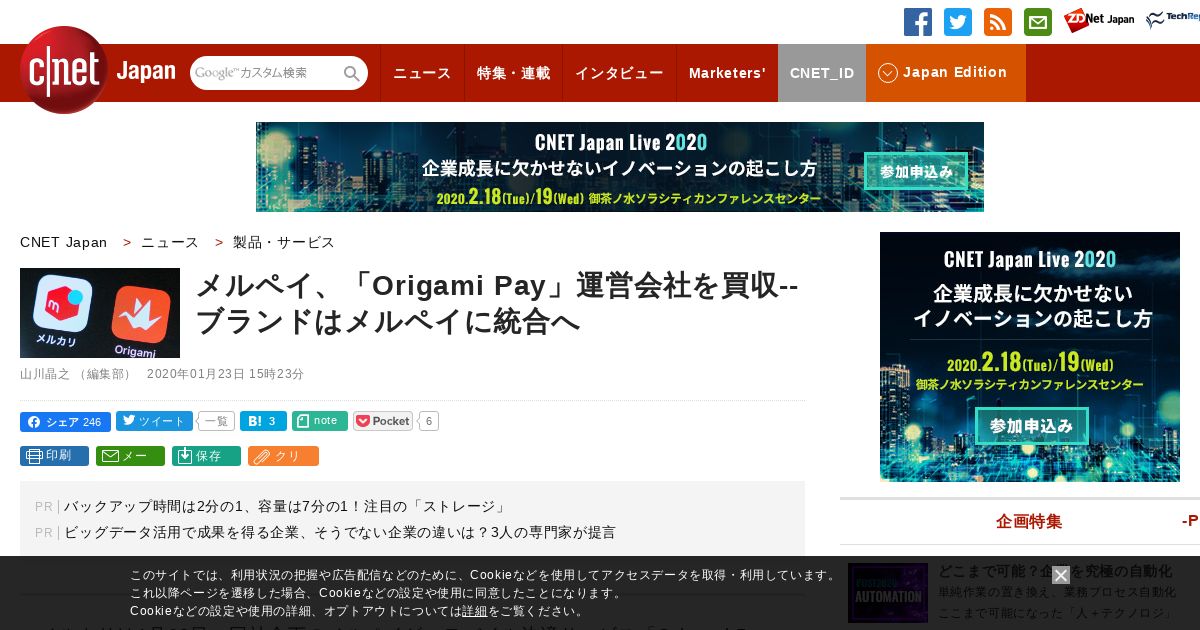The image size is (1200, 630).
Task: Close the cookie notice with X
Action: pyautogui.click(x=1061, y=575)
